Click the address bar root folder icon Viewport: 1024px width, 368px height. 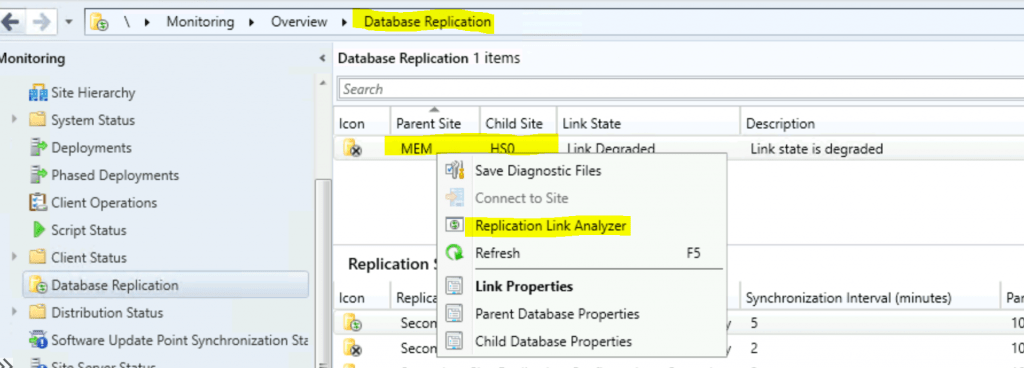99,22
